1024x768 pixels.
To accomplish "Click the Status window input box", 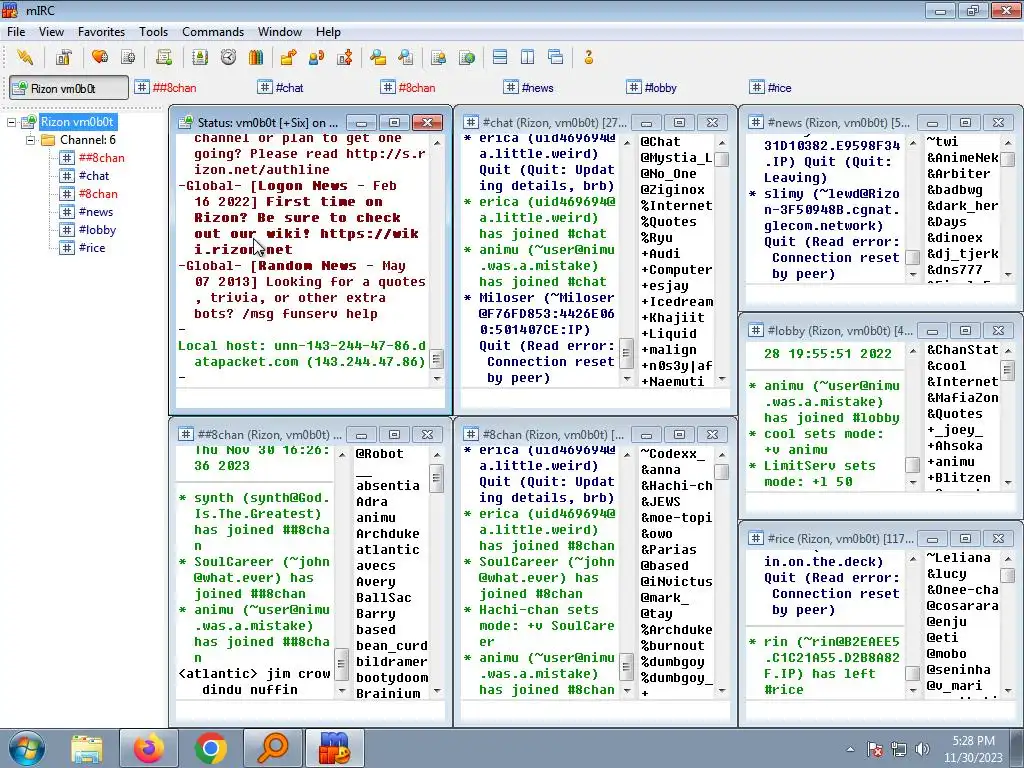I will (310, 398).
